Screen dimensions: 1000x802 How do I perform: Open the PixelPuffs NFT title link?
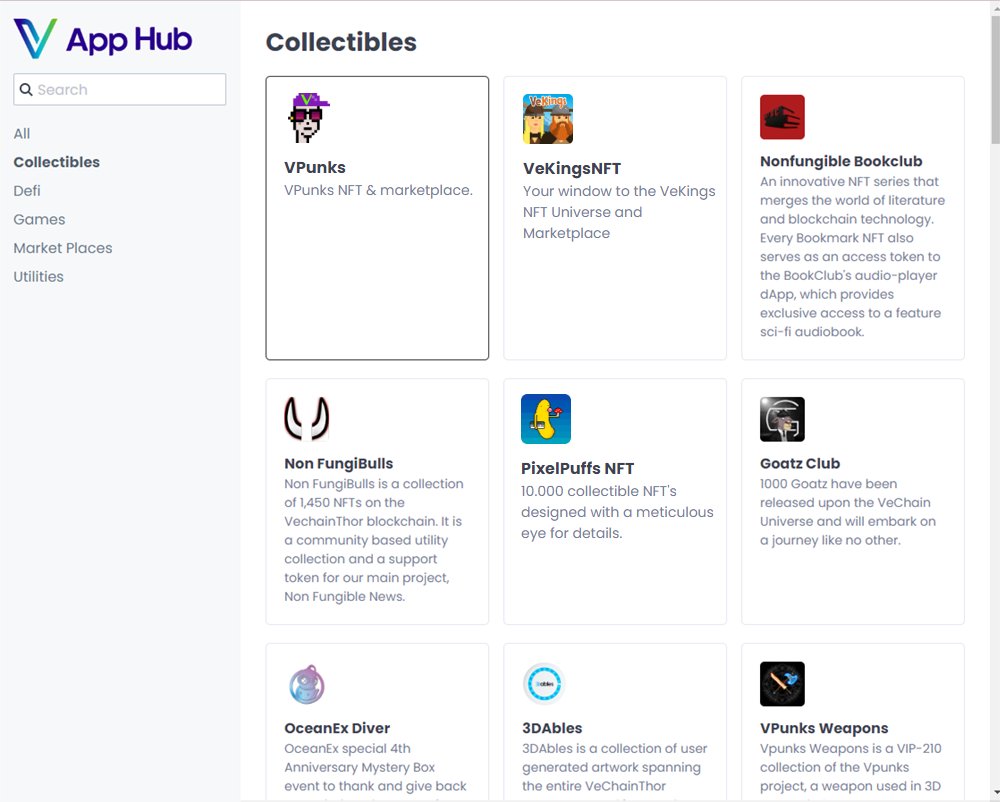point(577,468)
